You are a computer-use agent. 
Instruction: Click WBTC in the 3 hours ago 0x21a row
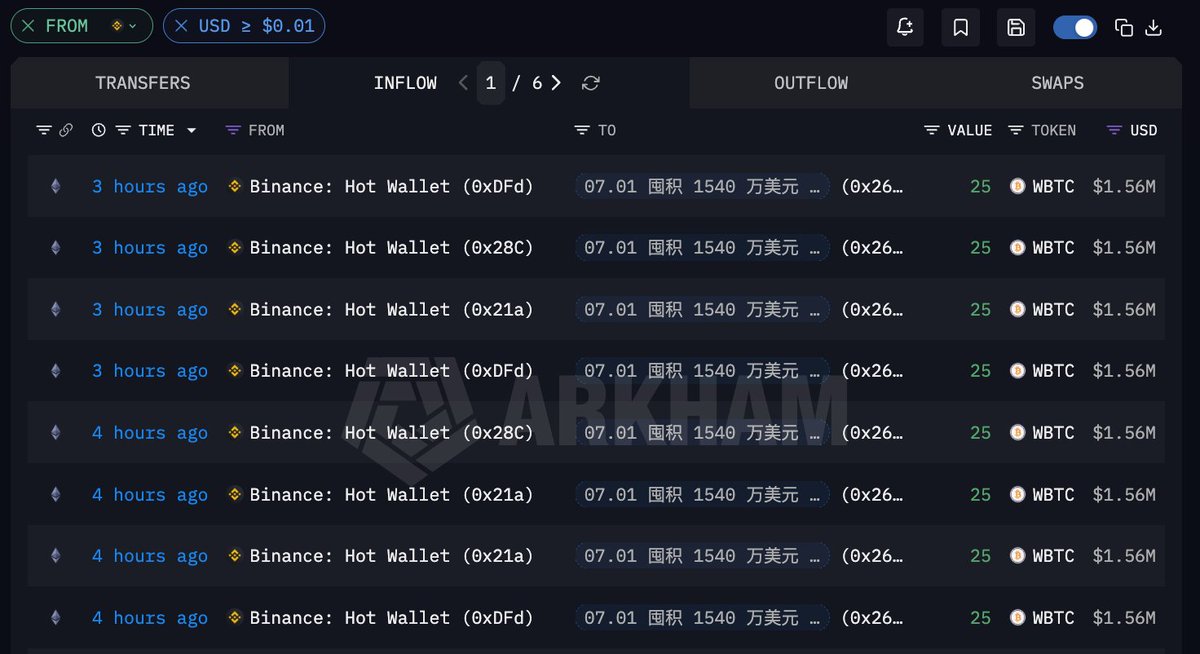click(1053, 309)
